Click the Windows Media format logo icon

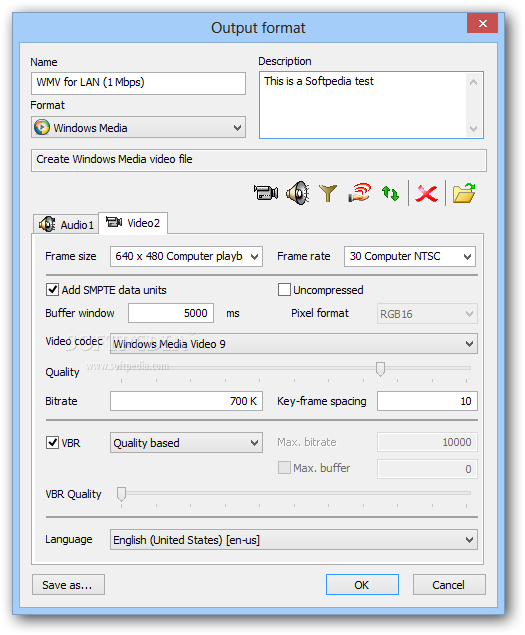click(42, 128)
